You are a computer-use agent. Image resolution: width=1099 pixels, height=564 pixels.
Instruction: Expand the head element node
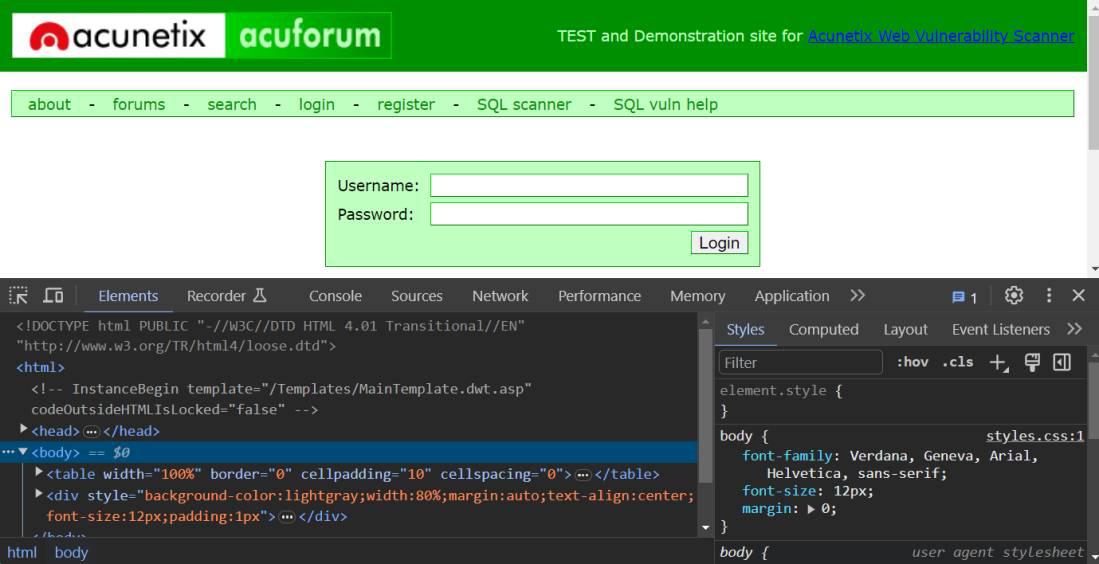click(x=24, y=429)
